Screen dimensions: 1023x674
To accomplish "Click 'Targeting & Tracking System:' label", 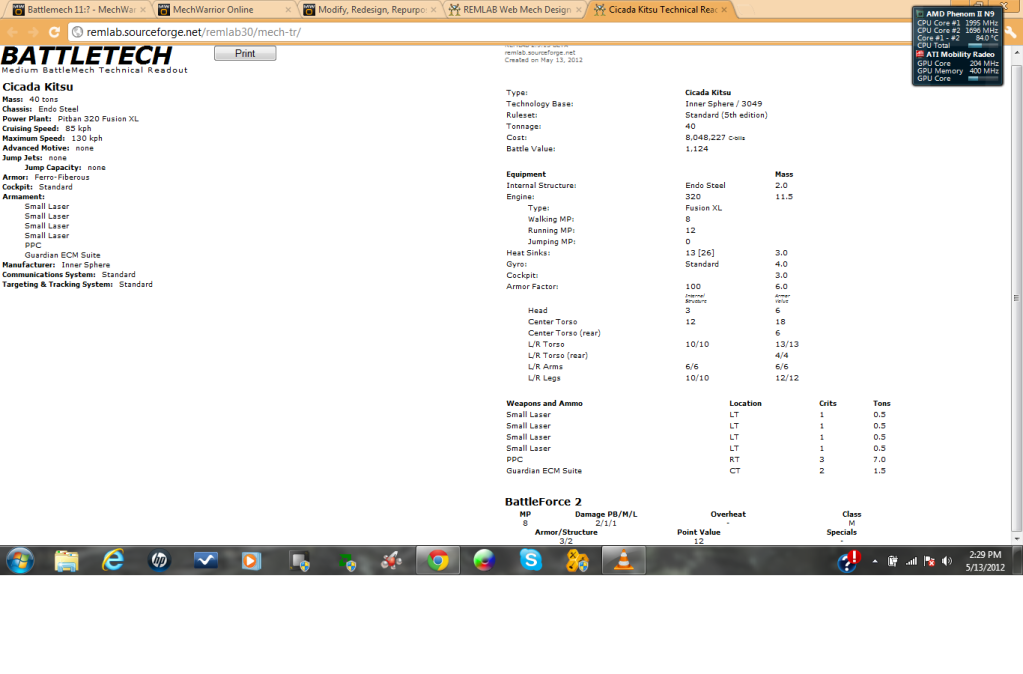I will [57, 284].
